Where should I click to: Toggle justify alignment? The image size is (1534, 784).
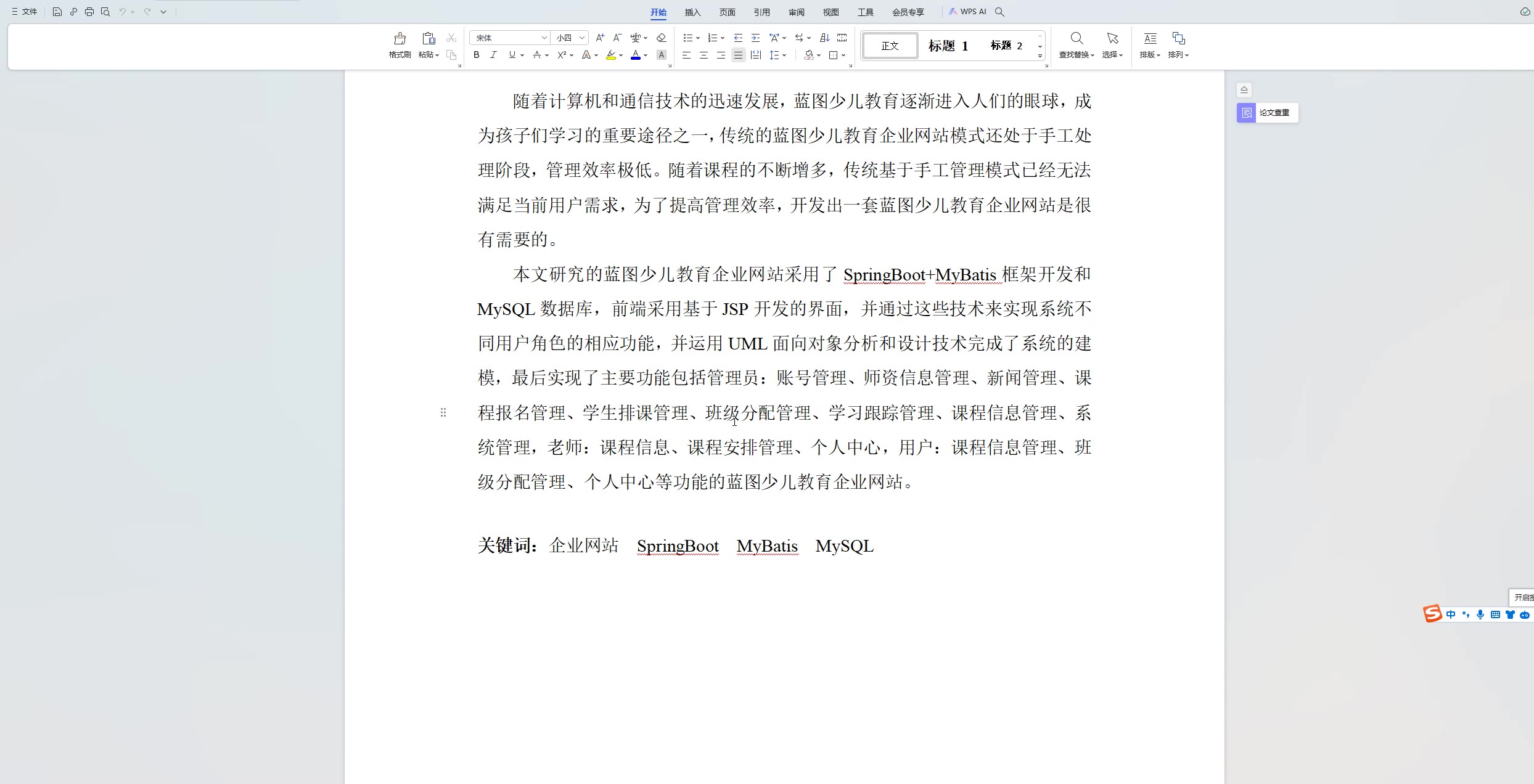[738, 55]
